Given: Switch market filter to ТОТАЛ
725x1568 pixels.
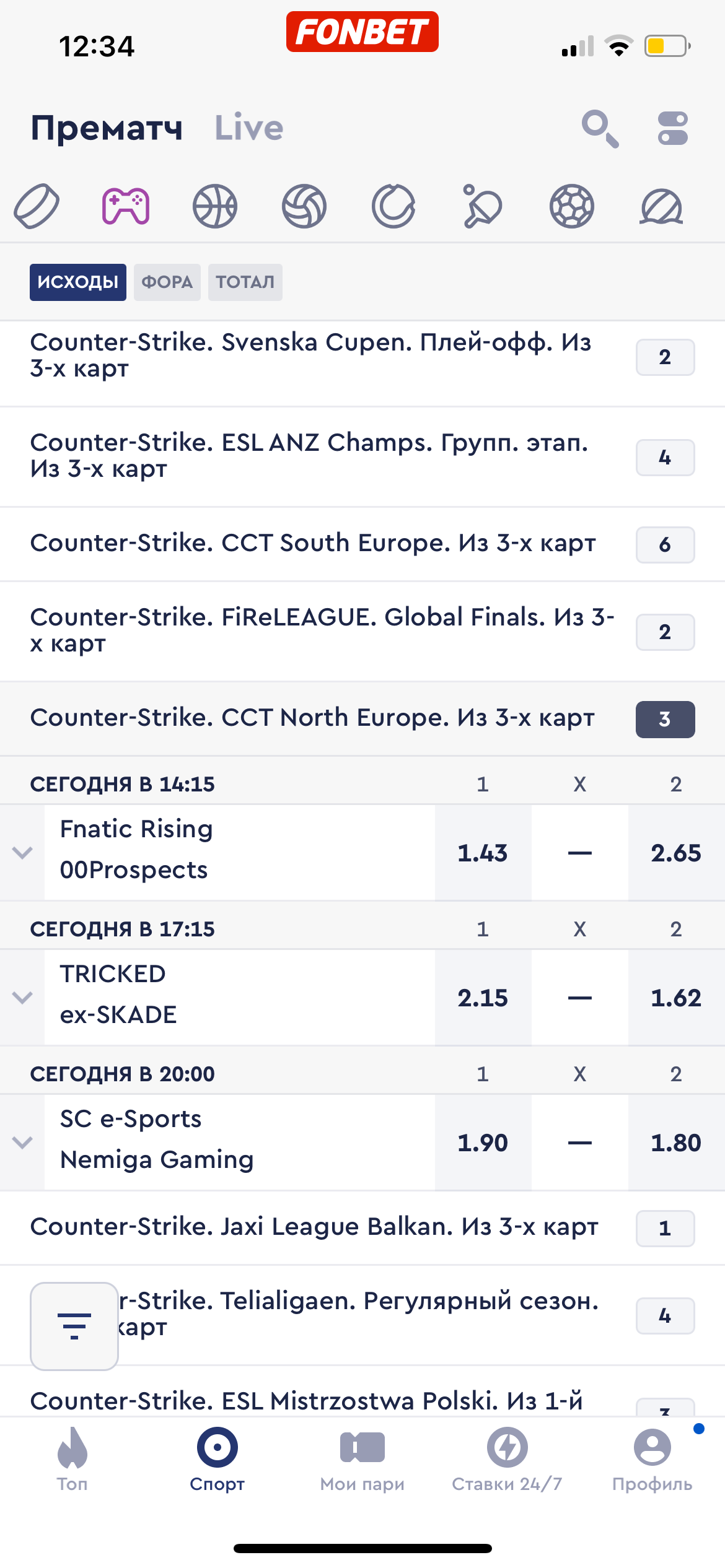Looking at the screenshot, I should tap(245, 282).
